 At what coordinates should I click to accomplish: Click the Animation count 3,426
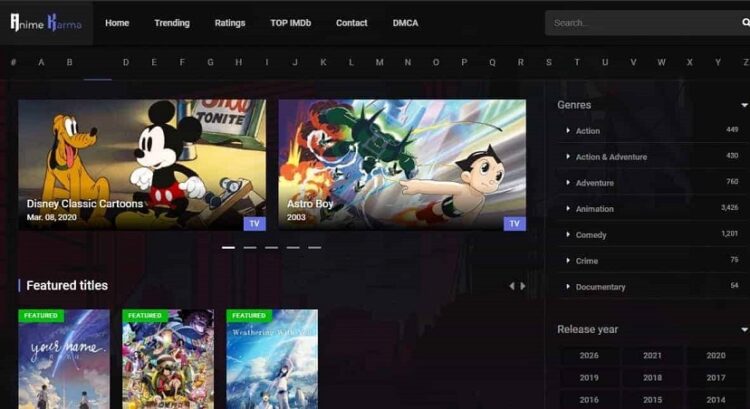click(729, 208)
